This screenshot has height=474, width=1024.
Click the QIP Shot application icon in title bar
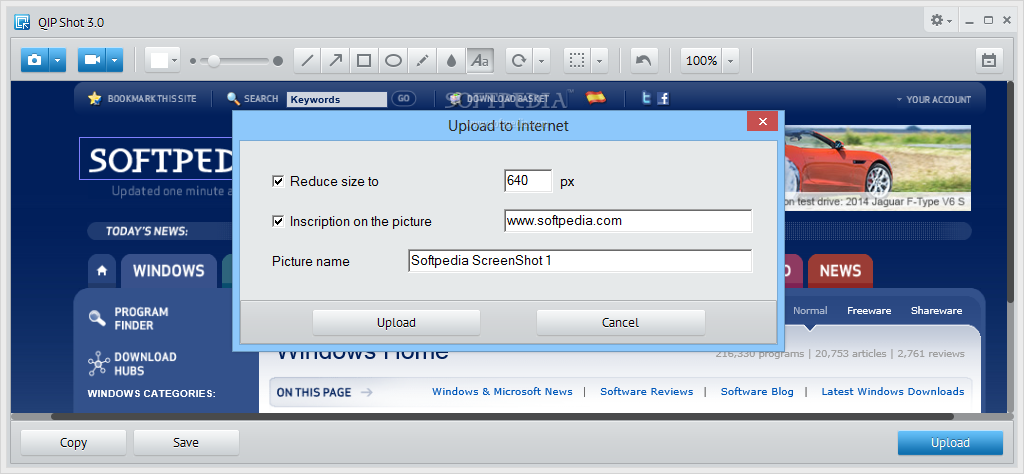[x=22, y=22]
